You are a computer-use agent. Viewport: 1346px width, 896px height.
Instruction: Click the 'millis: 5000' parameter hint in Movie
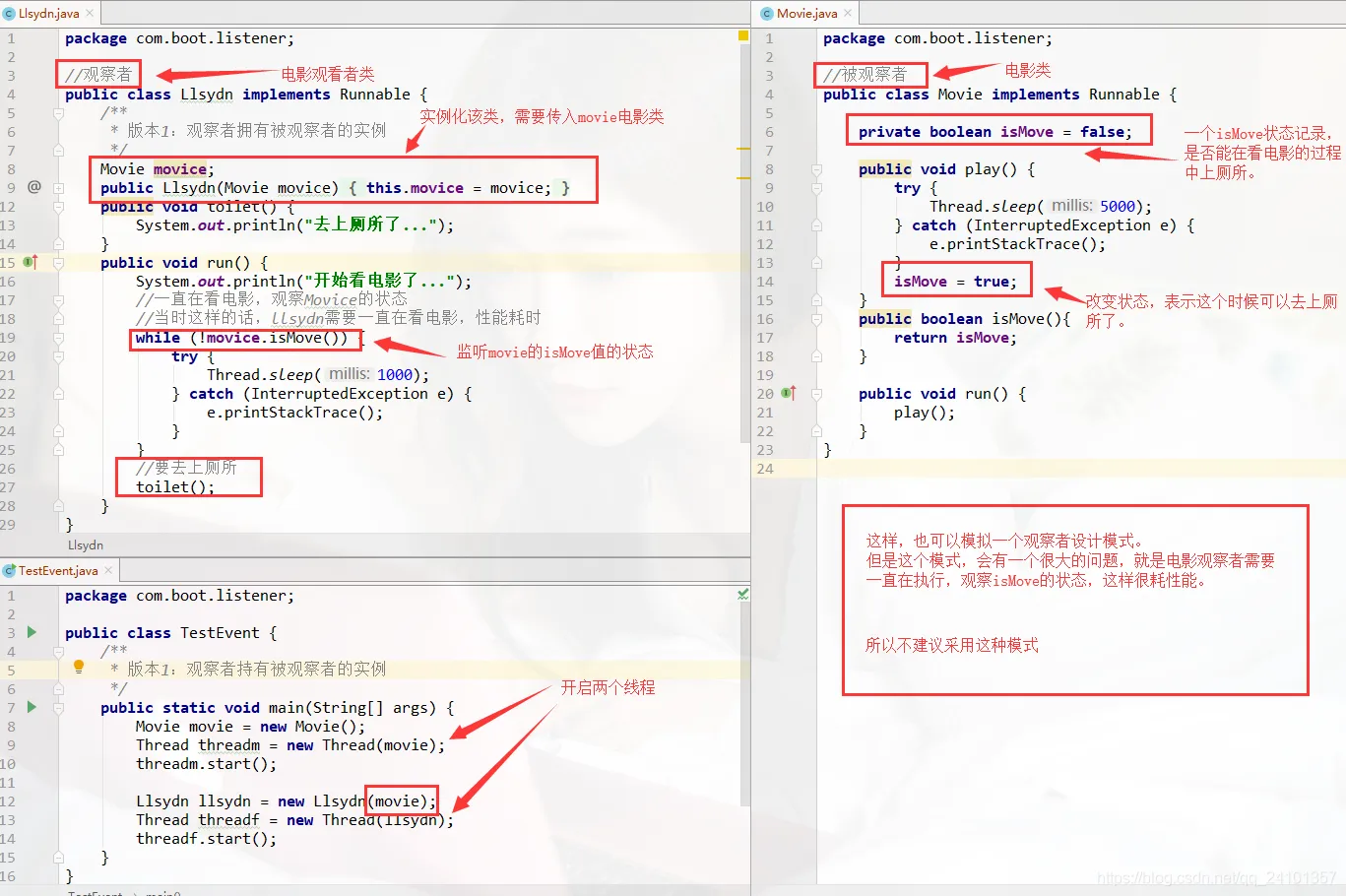coord(1092,206)
